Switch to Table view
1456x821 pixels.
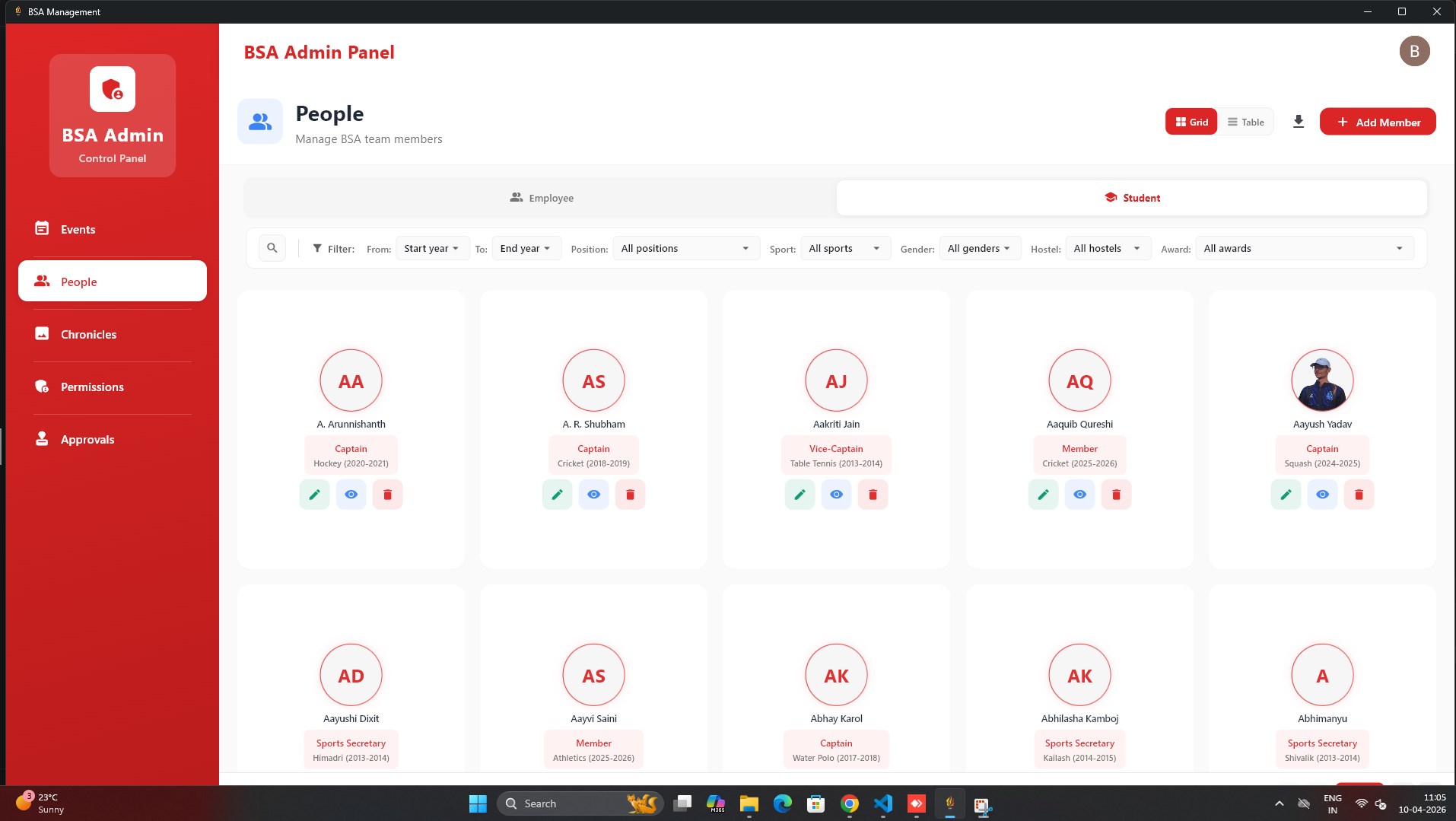(x=1245, y=122)
